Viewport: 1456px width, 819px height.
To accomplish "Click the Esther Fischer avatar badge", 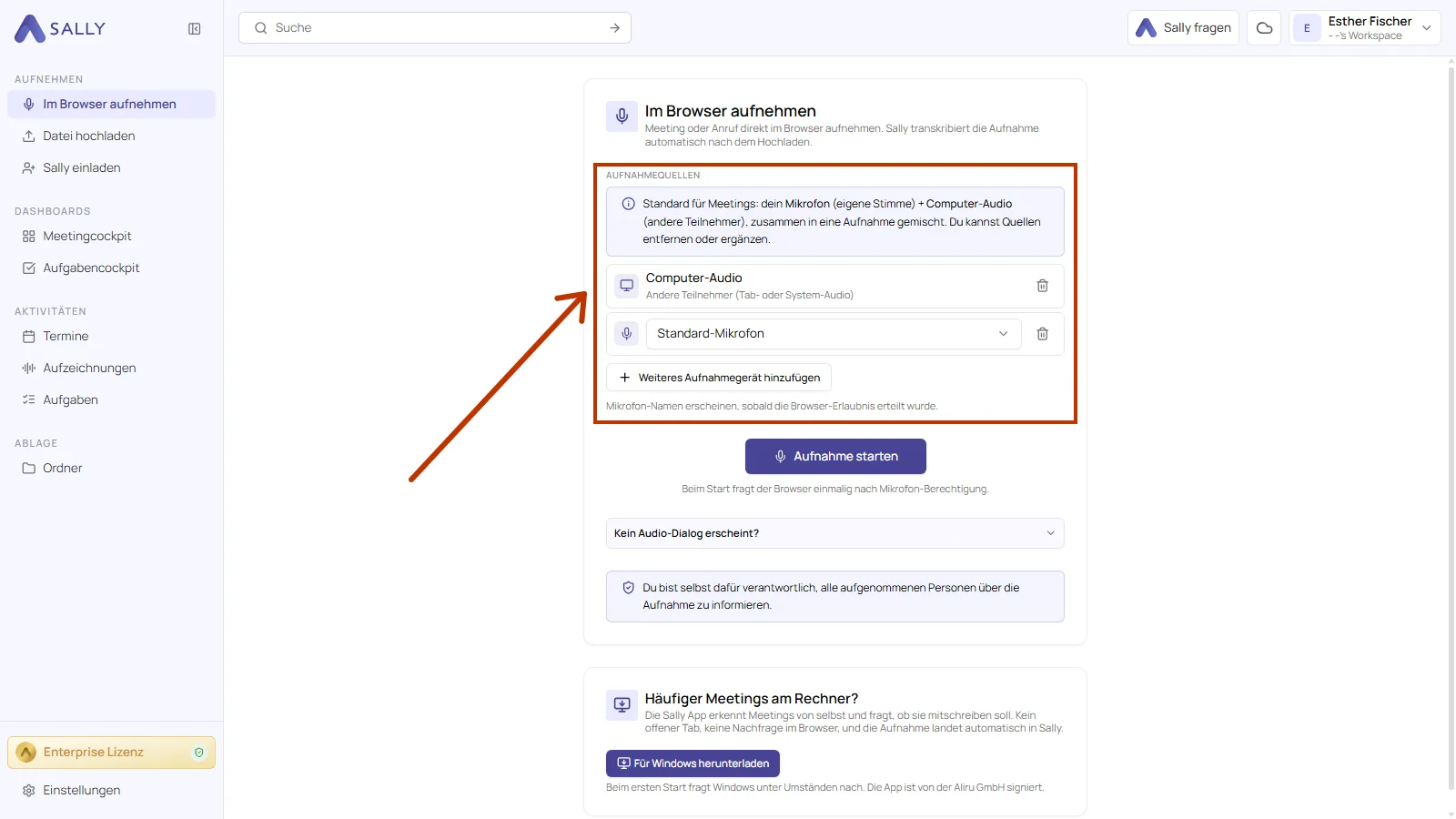I will pyautogui.click(x=1307, y=28).
